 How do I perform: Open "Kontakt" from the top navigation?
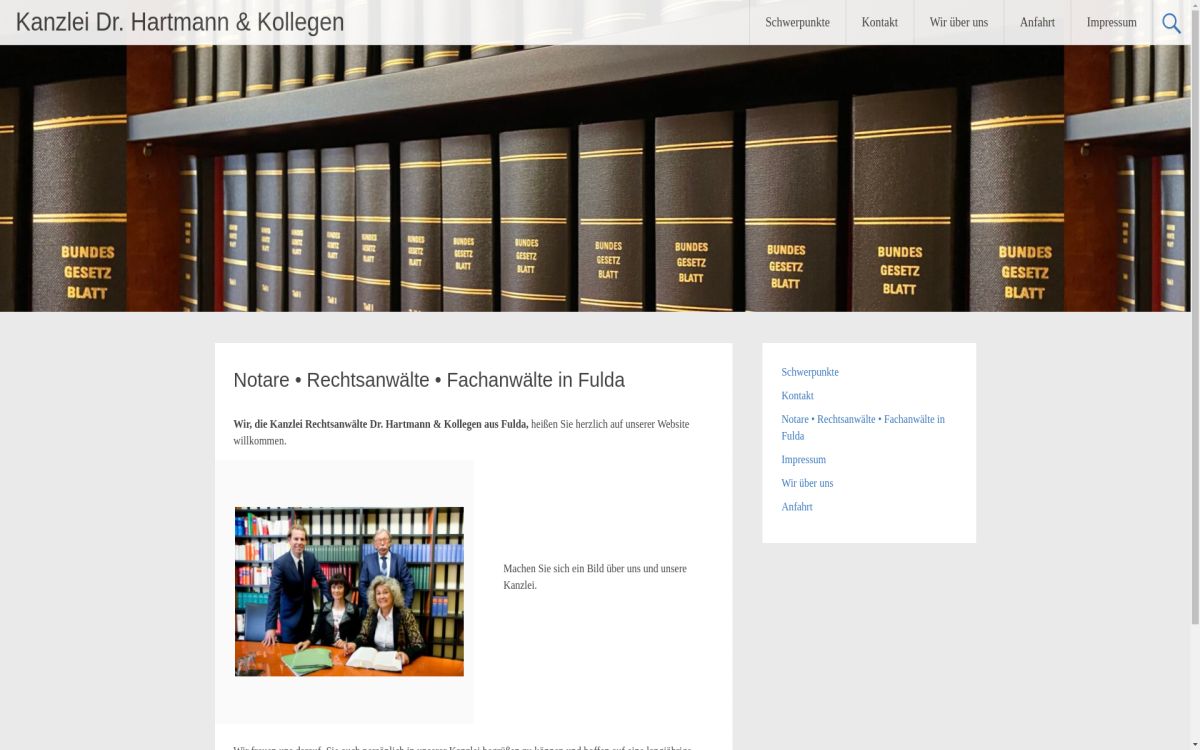click(x=879, y=22)
